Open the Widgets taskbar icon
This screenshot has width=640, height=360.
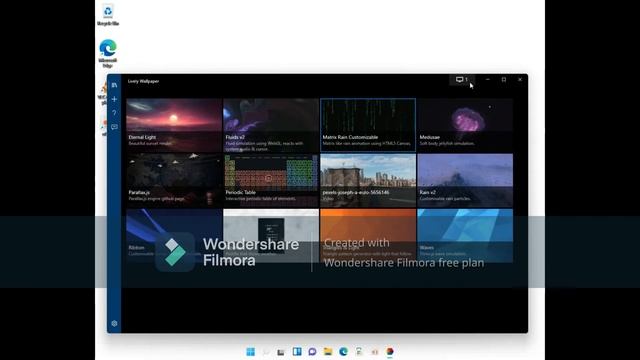[297, 351]
